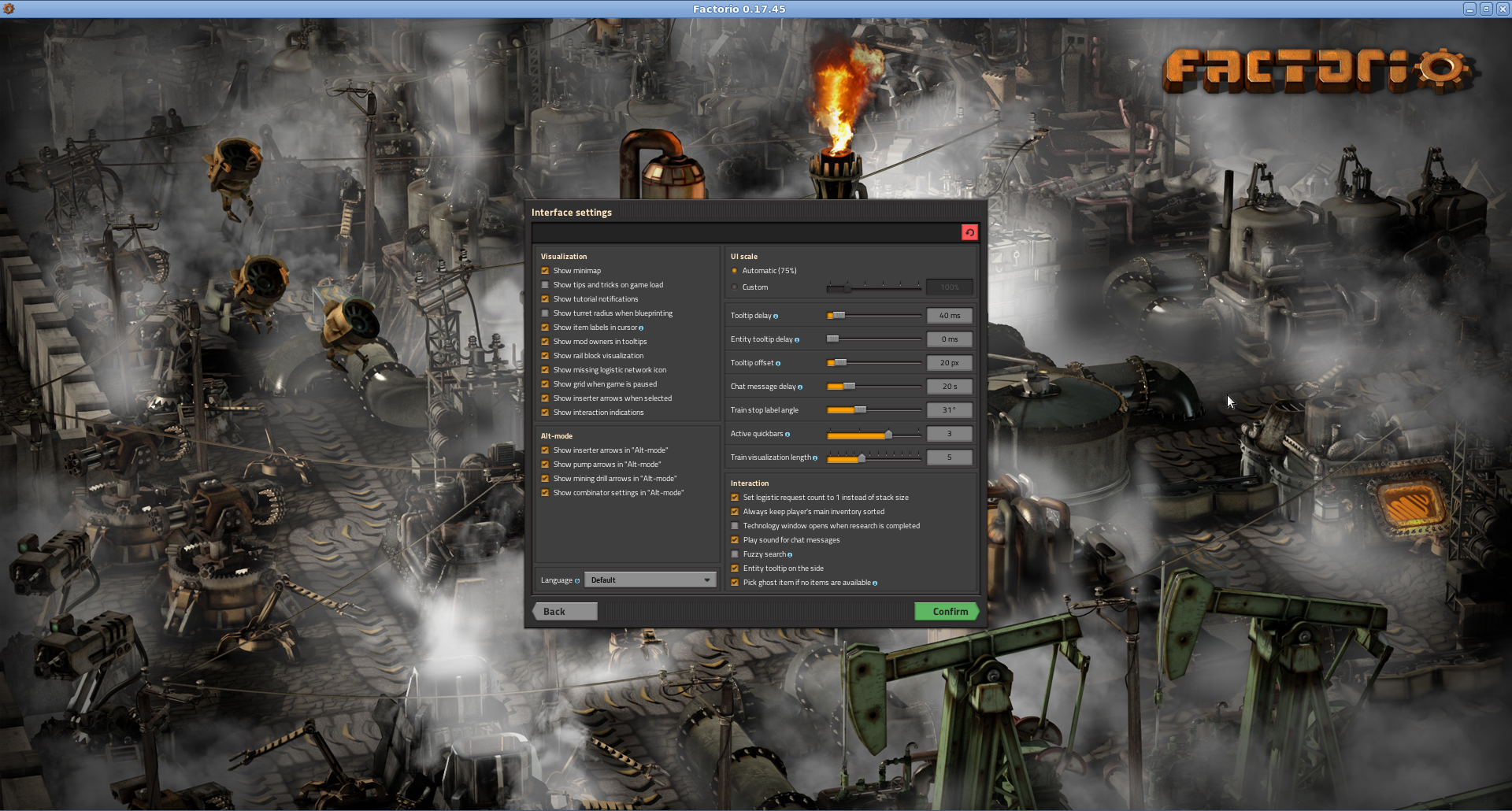Toggle Show combinator settings in Alt-mode
The image size is (1512, 811).
[x=545, y=493]
